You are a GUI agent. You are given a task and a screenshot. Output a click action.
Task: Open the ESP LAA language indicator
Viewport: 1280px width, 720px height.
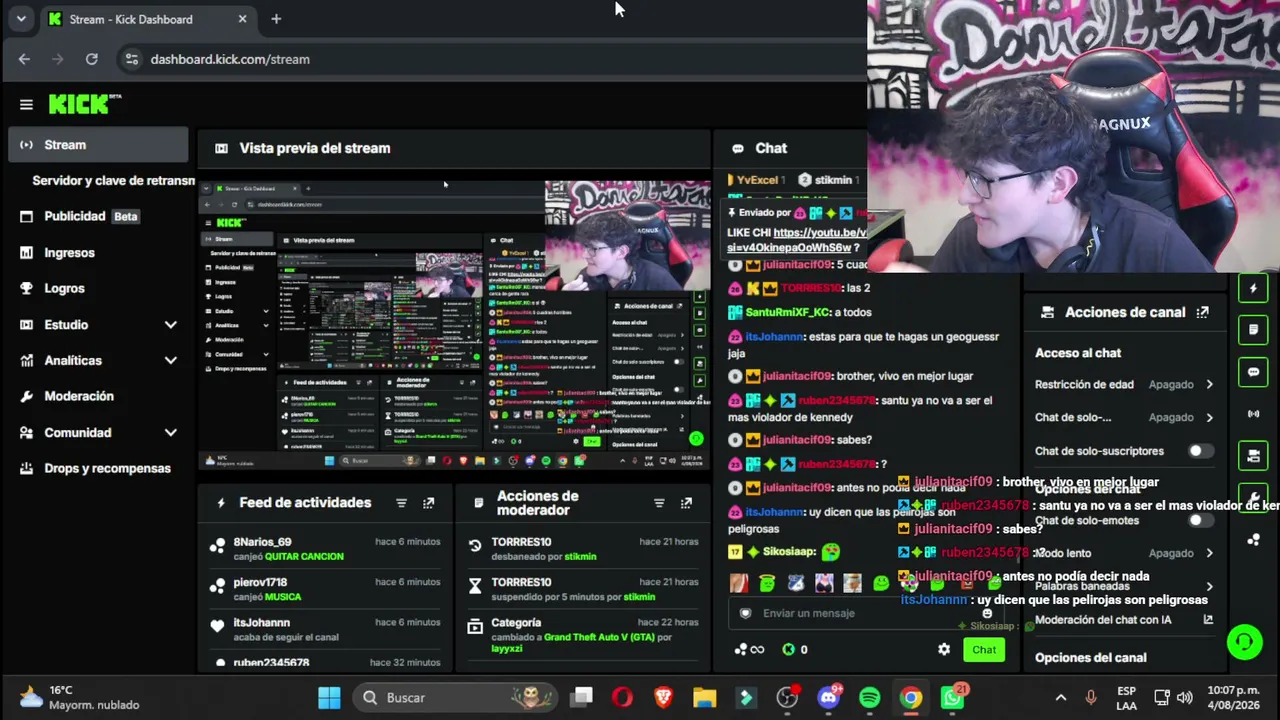click(1126, 697)
